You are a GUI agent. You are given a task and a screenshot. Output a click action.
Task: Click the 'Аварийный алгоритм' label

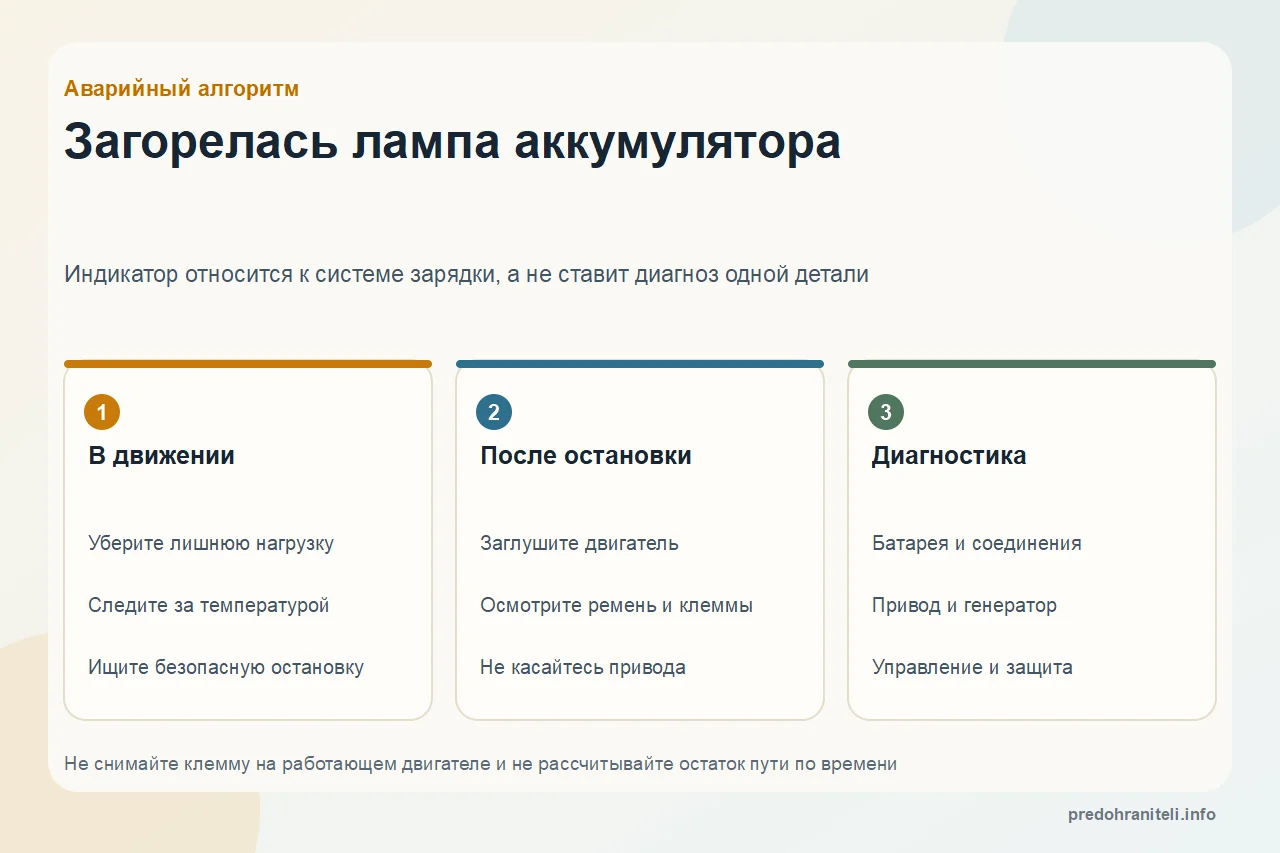pyautogui.click(x=181, y=89)
